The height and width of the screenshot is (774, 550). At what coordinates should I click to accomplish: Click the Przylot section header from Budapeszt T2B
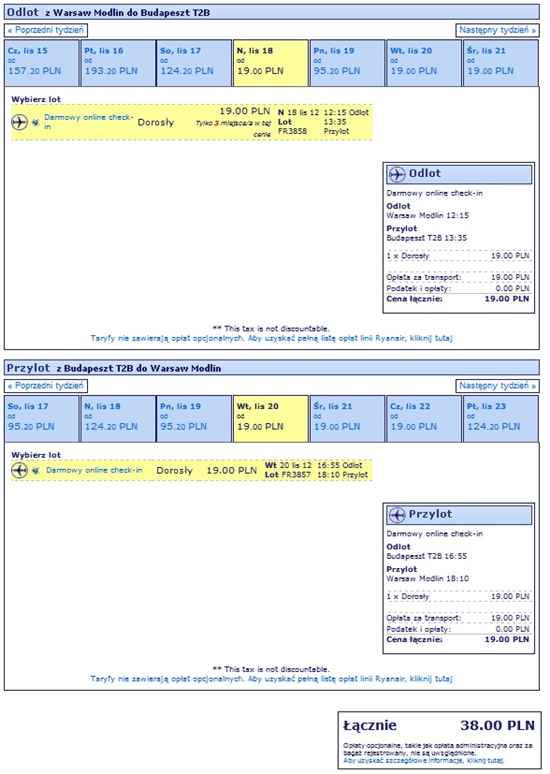(x=272, y=368)
